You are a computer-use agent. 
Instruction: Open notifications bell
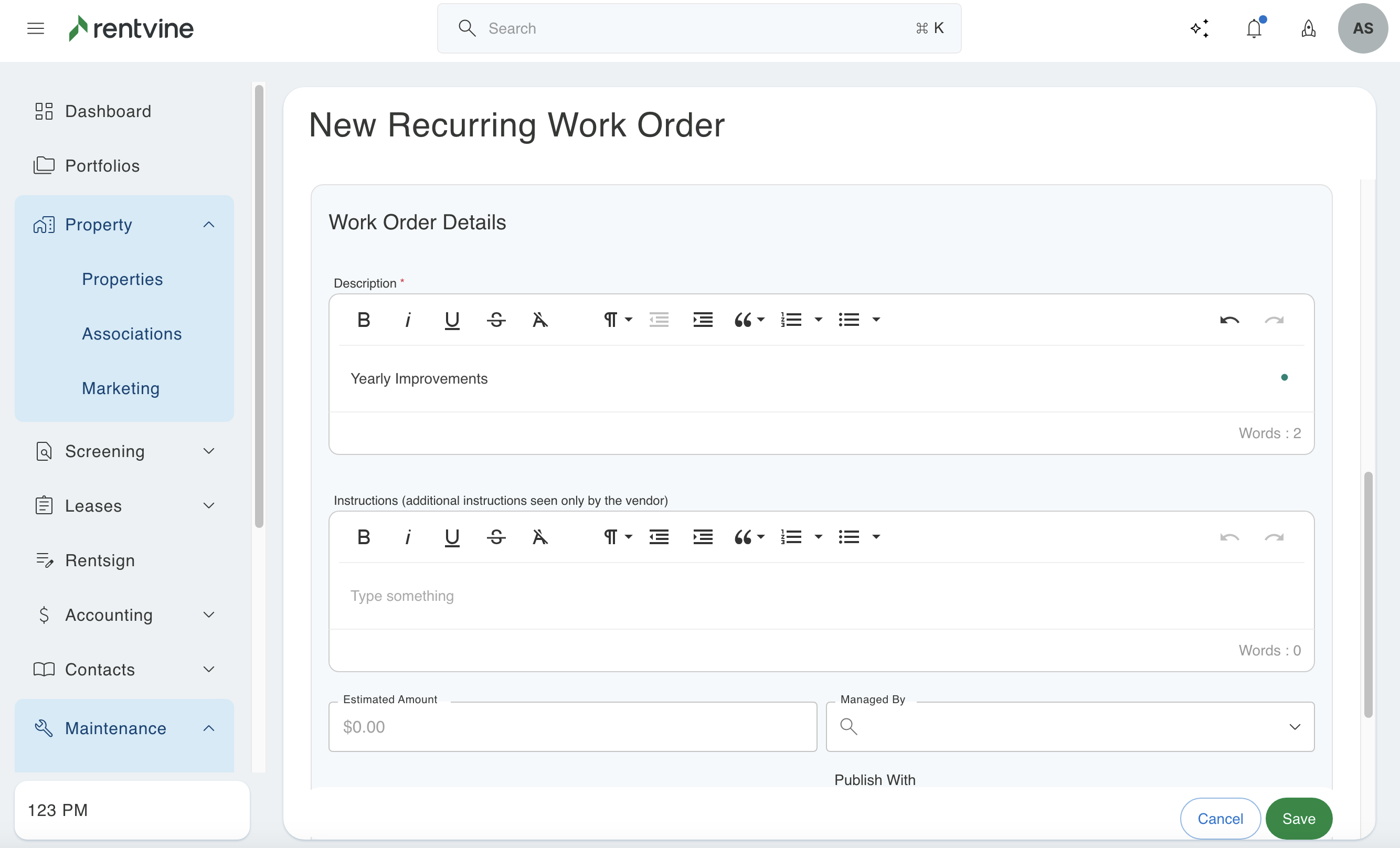(1254, 28)
